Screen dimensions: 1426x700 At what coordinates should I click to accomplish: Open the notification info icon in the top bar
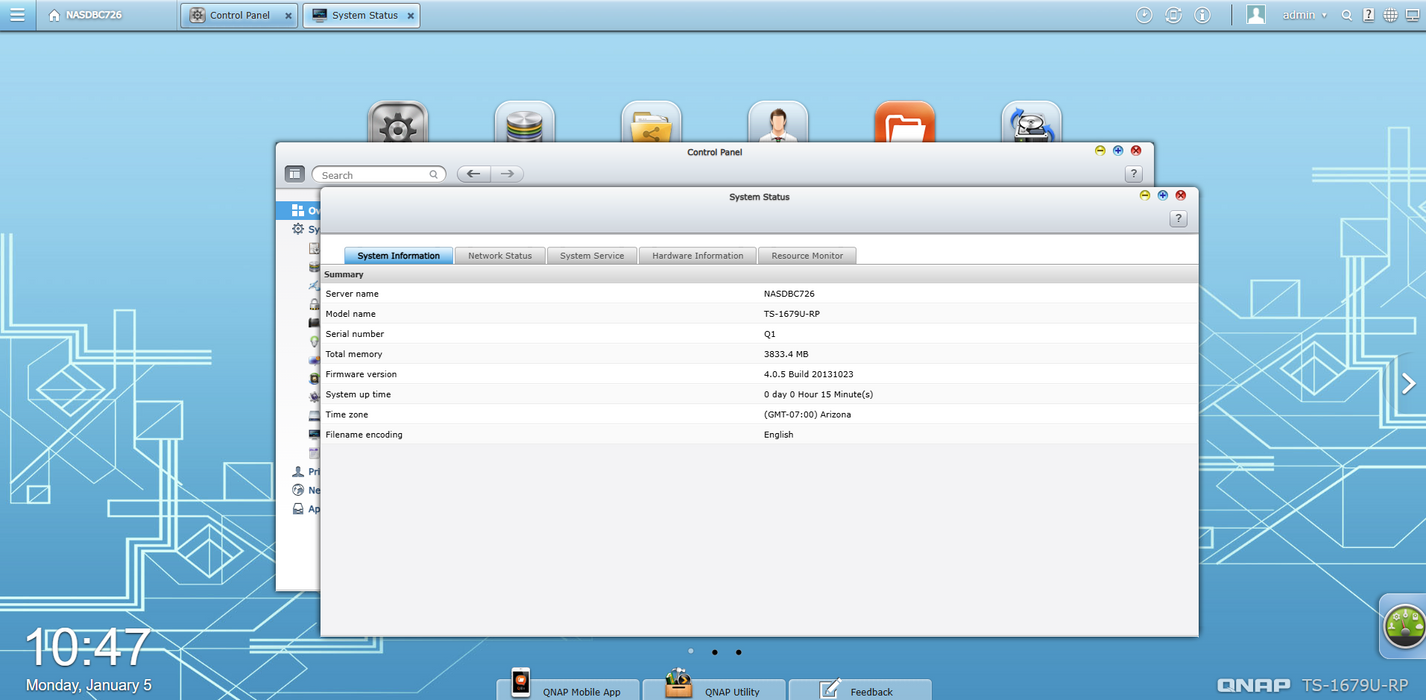(1202, 14)
